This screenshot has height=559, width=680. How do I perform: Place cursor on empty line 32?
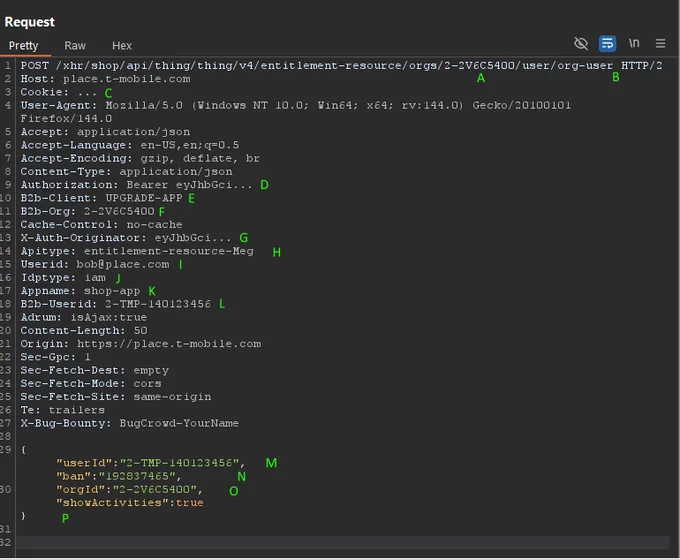coord(343,542)
